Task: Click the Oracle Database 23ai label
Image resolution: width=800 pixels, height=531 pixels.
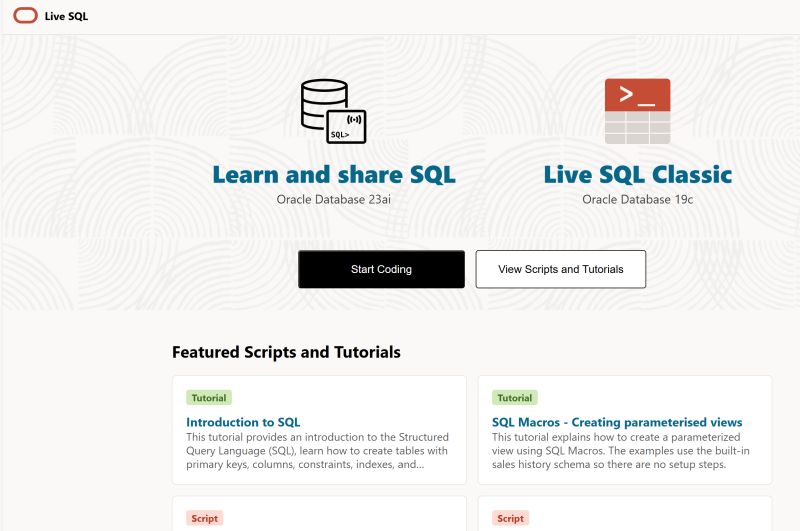Action: [x=333, y=199]
